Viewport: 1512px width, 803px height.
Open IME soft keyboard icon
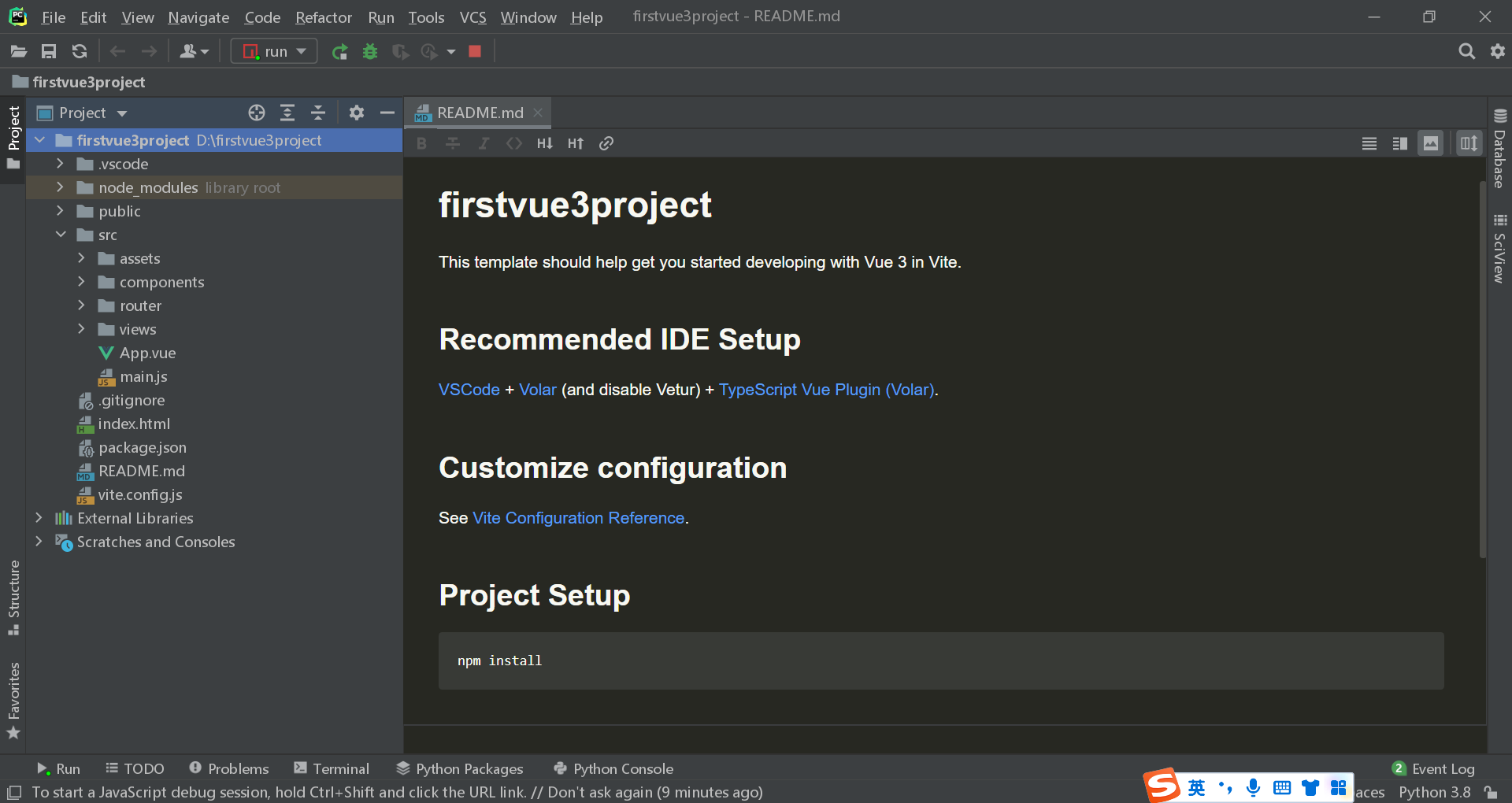click(1281, 787)
